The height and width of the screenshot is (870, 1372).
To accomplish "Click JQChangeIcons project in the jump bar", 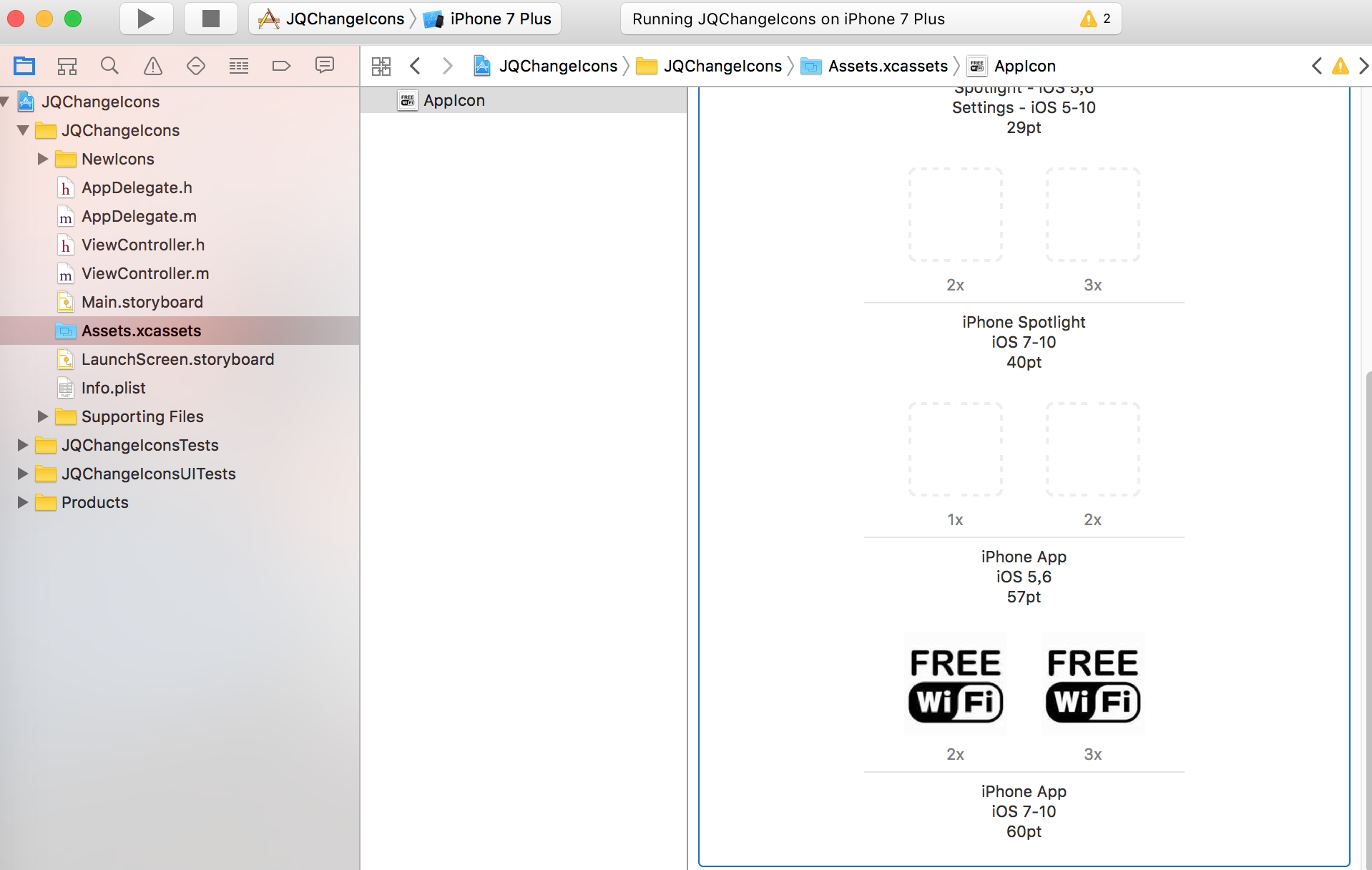I will click(545, 66).
